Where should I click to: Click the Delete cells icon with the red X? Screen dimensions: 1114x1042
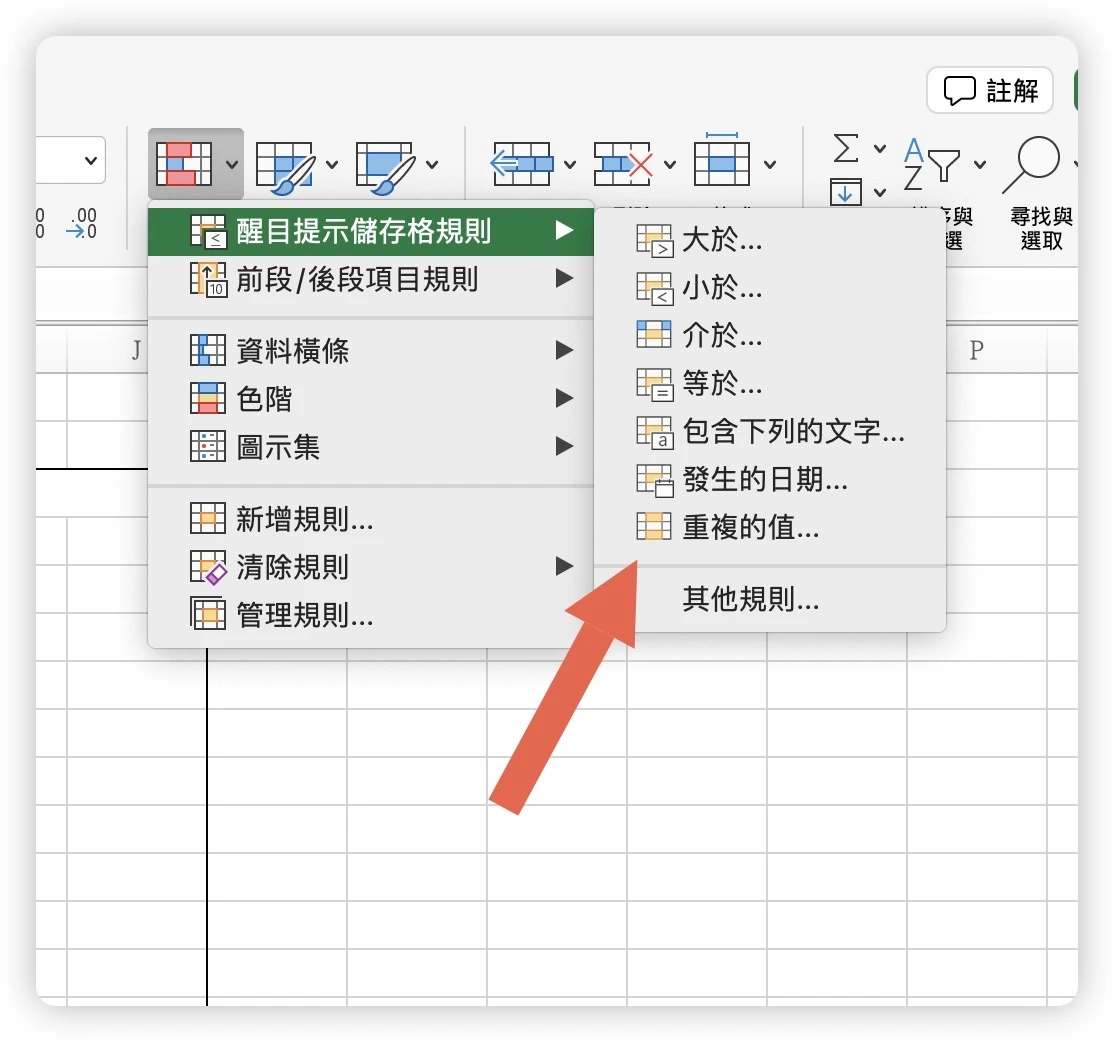[623, 164]
